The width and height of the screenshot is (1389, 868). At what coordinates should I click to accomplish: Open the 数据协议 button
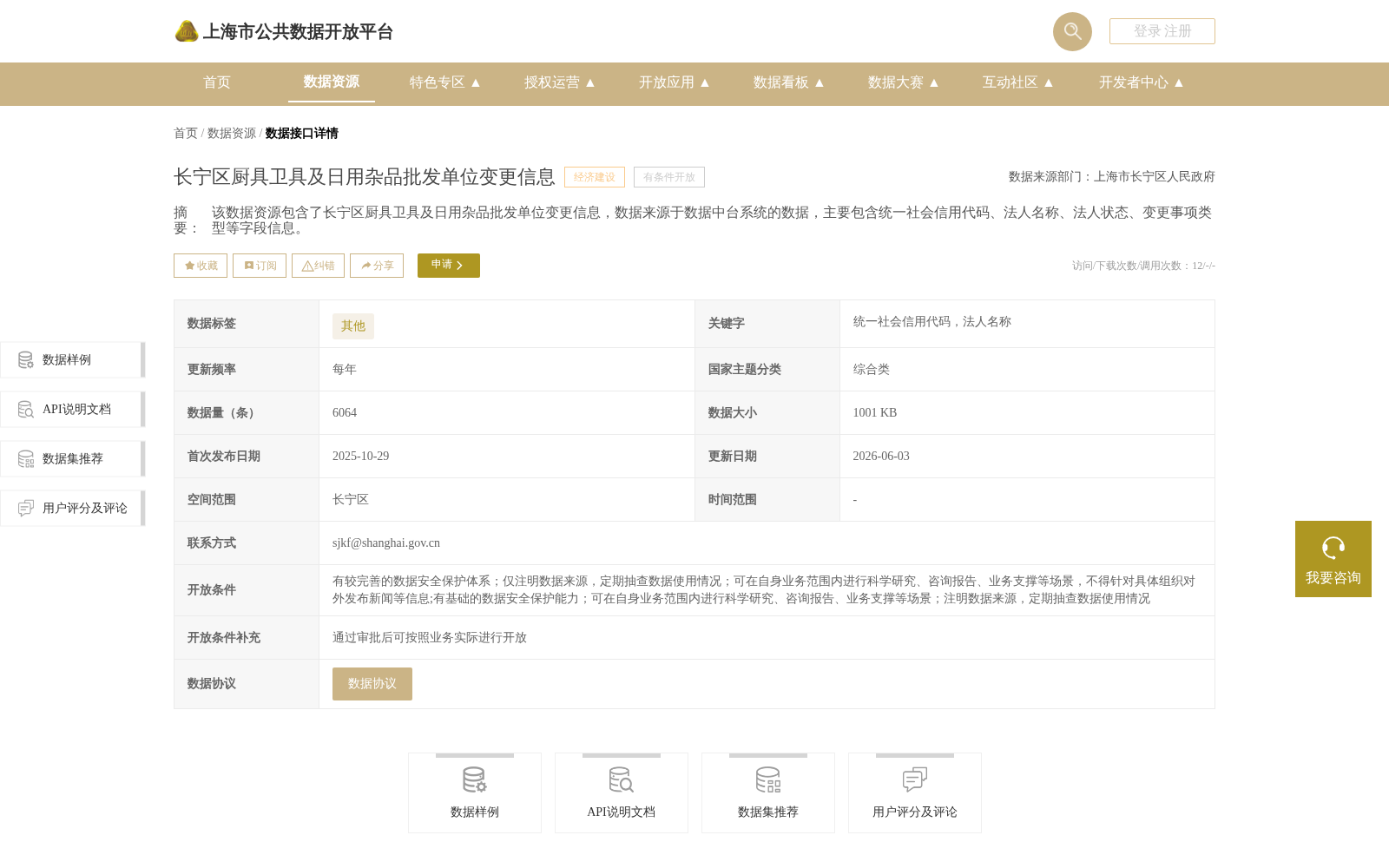(372, 684)
